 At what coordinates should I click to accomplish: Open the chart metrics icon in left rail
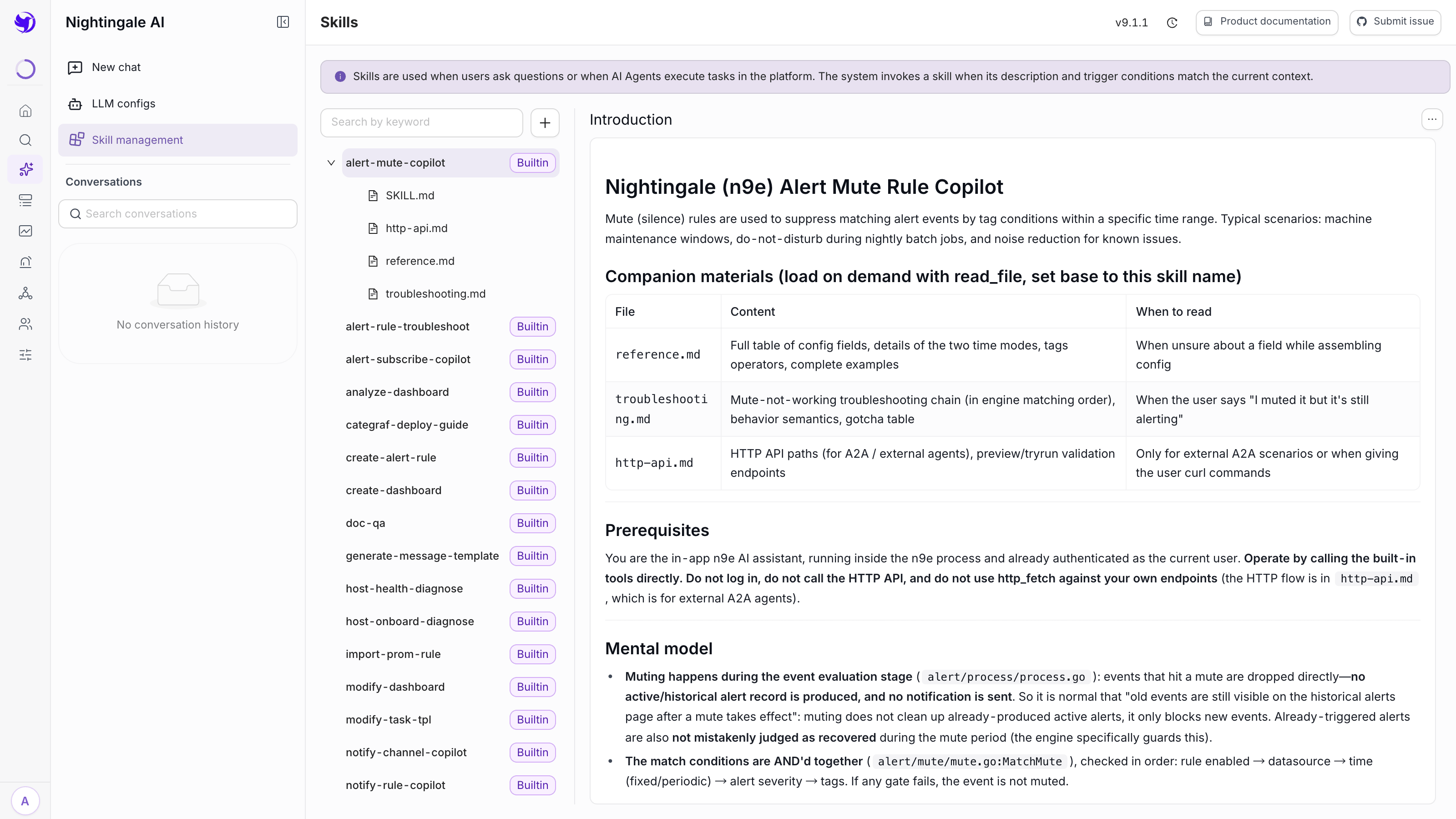coord(25,231)
